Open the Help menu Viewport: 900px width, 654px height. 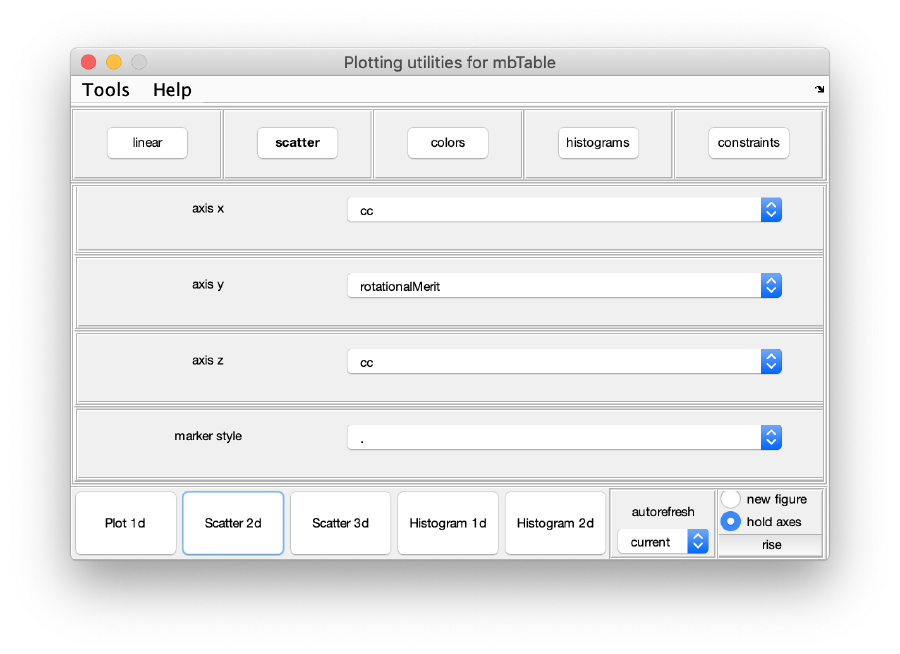(x=171, y=90)
